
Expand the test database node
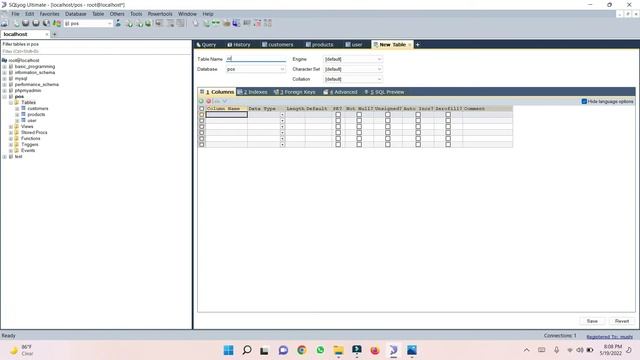point(4,157)
